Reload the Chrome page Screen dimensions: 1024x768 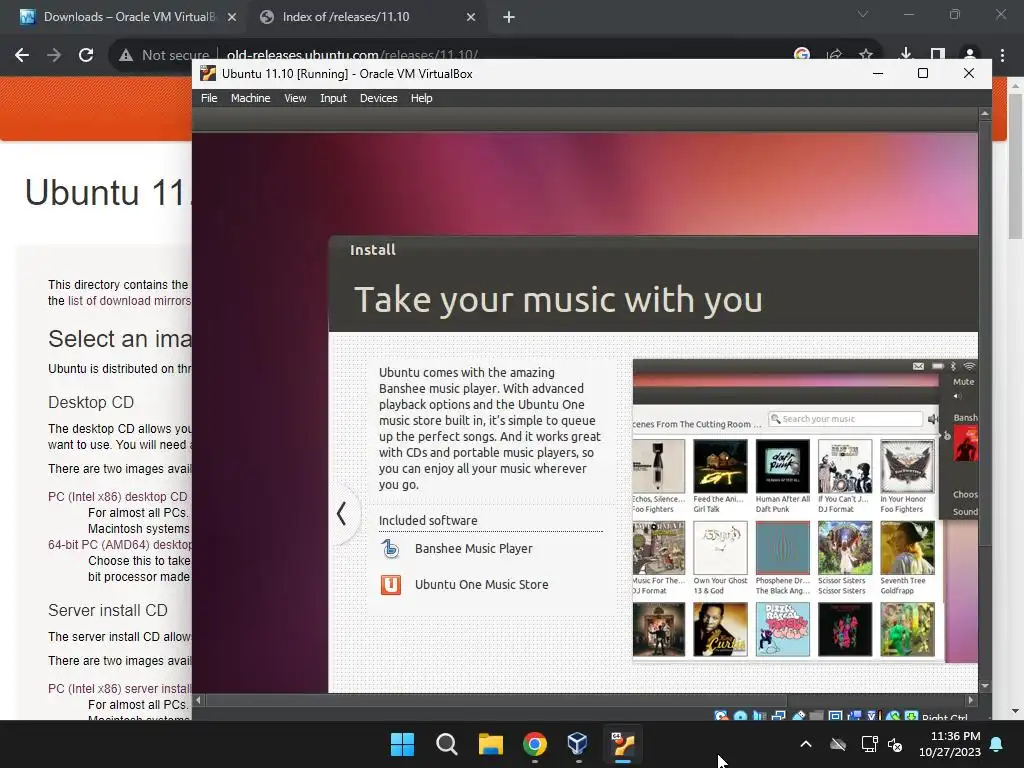(x=86, y=55)
